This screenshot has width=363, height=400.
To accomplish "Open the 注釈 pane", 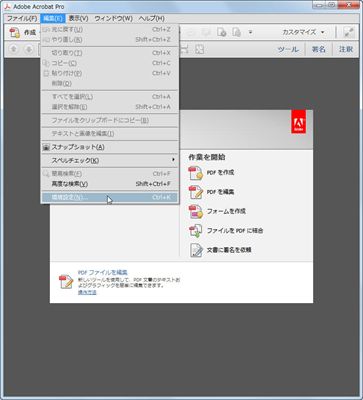I will 346,49.
